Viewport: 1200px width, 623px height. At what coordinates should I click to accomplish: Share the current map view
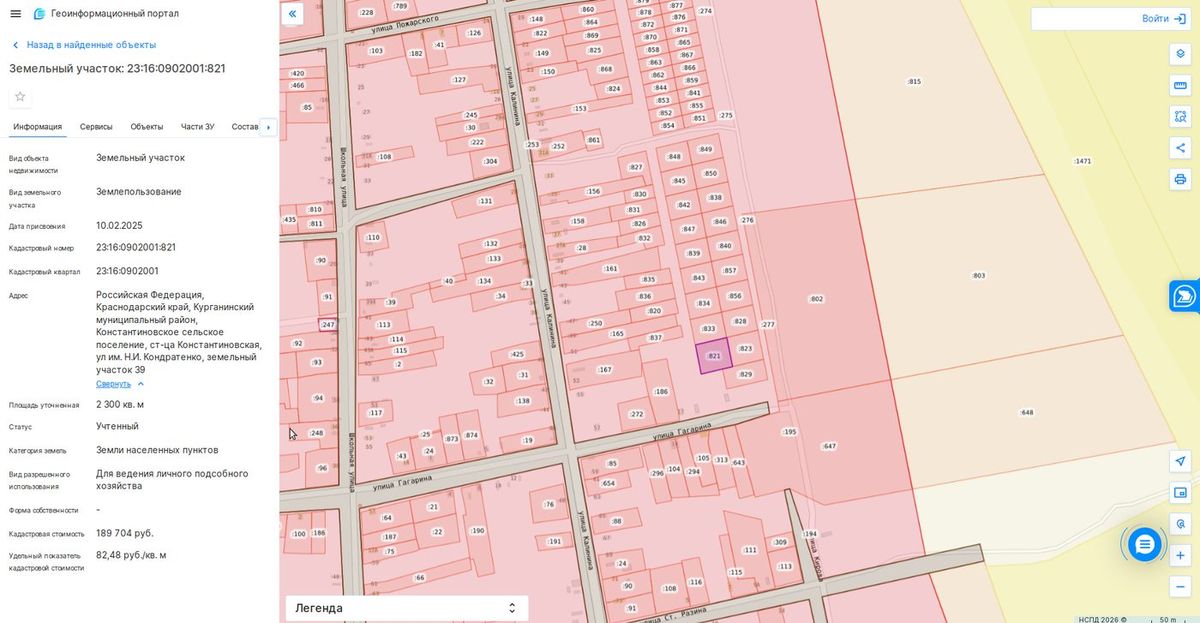(1180, 148)
